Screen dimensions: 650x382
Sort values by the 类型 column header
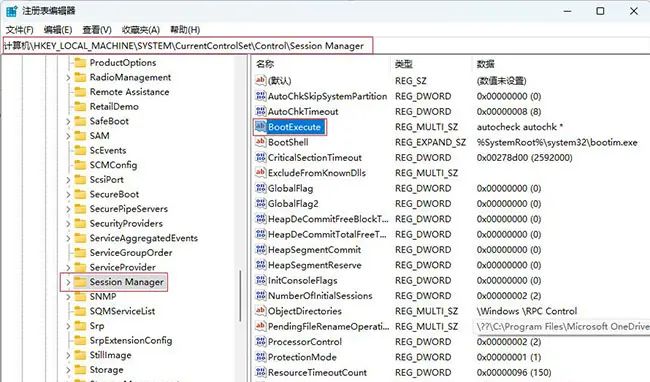[404, 64]
